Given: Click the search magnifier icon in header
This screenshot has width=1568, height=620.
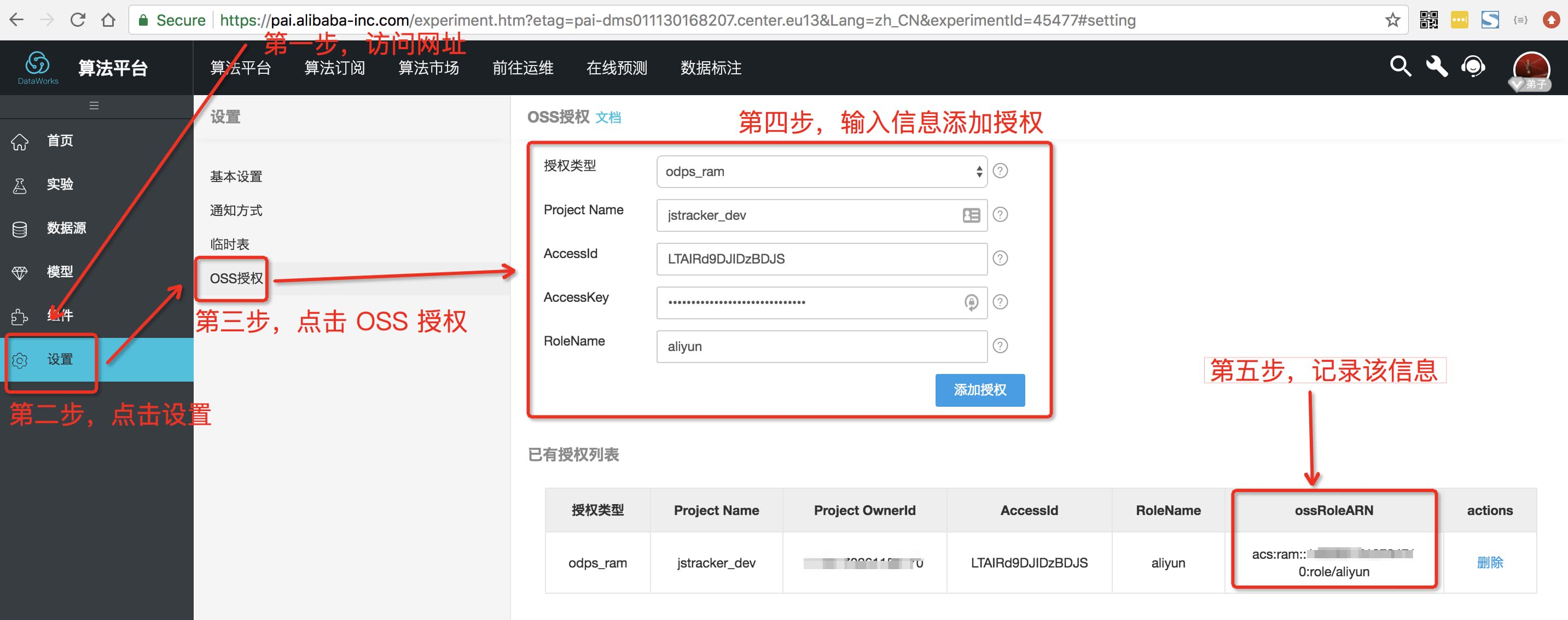Looking at the screenshot, I should click(x=1400, y=66).
